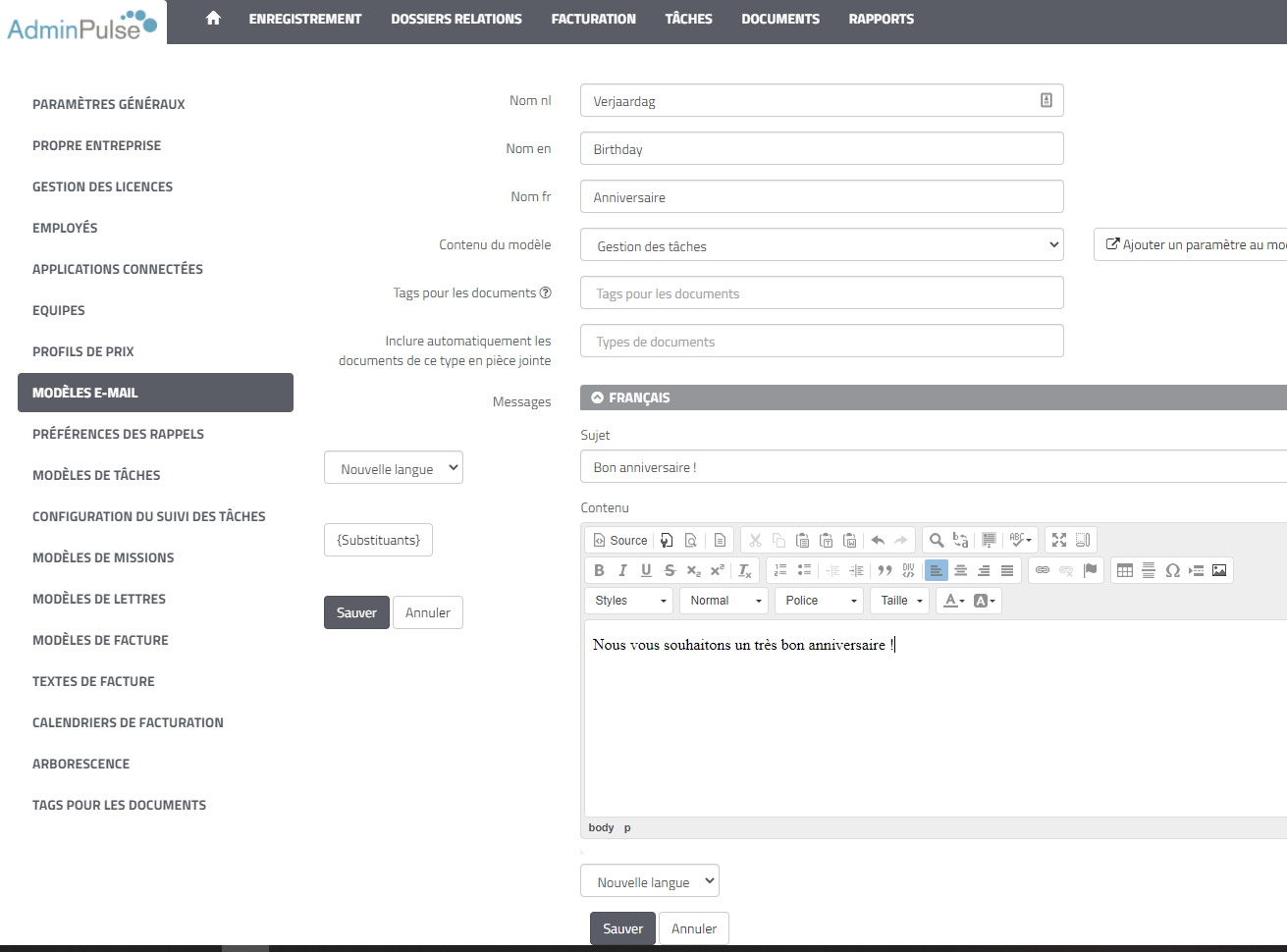This screenshot has width=1287, height=952.
Task: Open the Contenu du modèle dropdown
Action: (822, 245)
